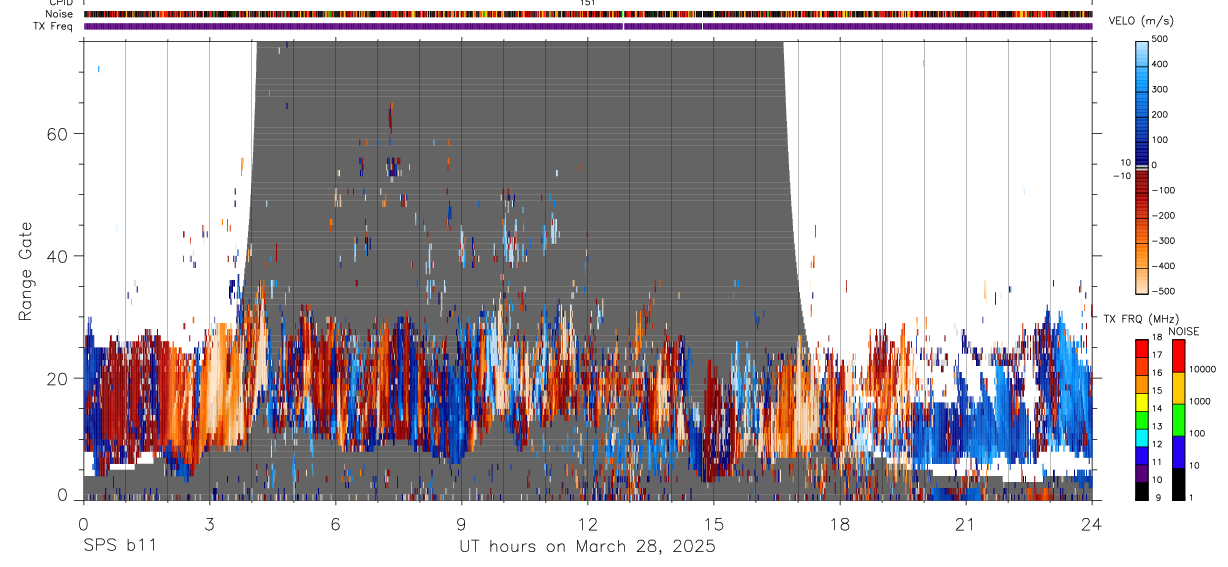1228x567 pixels.
Task: Click the 'SPS b11' station label
Action: pos(118,546)
